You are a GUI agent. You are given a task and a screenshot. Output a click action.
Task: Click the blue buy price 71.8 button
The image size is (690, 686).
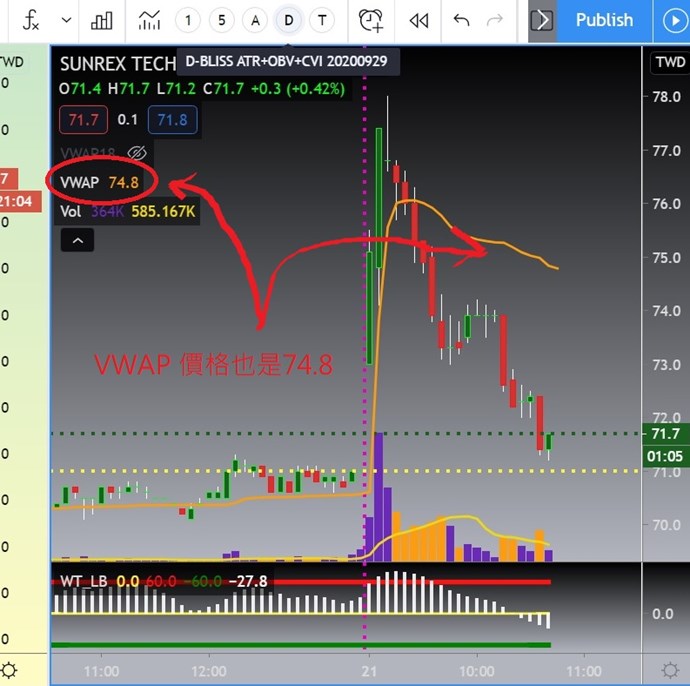(172, 120)
